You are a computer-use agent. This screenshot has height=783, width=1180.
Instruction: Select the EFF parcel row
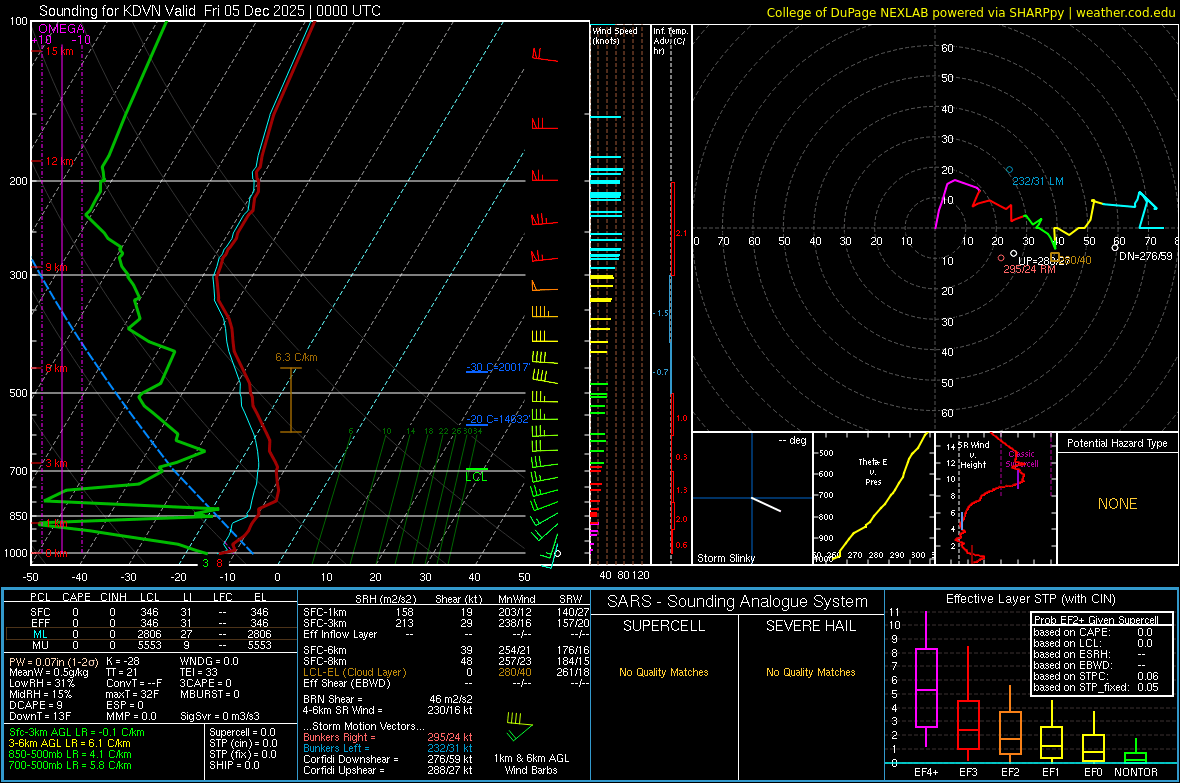coord(151,623)
